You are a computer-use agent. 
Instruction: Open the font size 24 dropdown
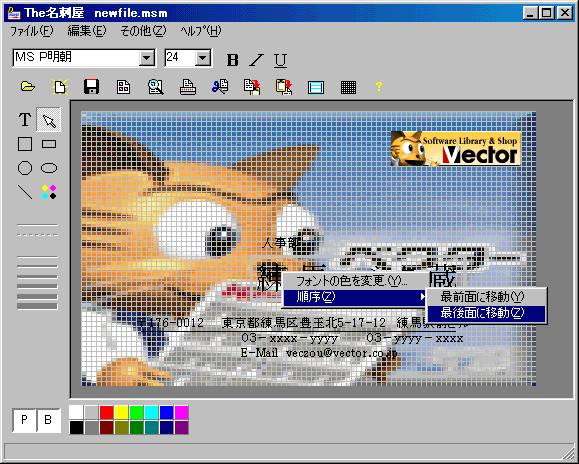tap(203, 58)
